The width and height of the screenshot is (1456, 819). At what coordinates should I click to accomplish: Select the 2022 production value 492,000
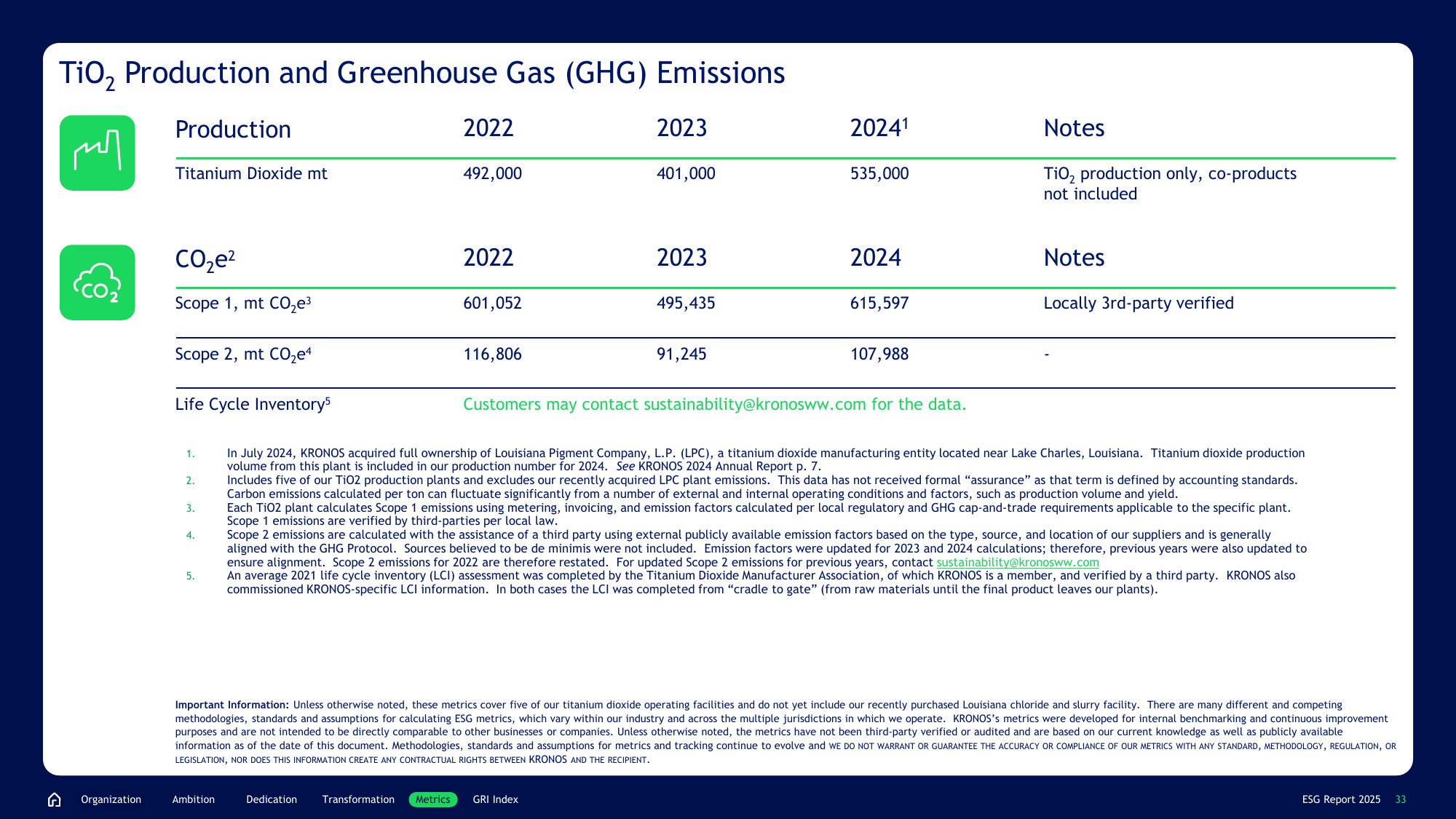[493, 173]
